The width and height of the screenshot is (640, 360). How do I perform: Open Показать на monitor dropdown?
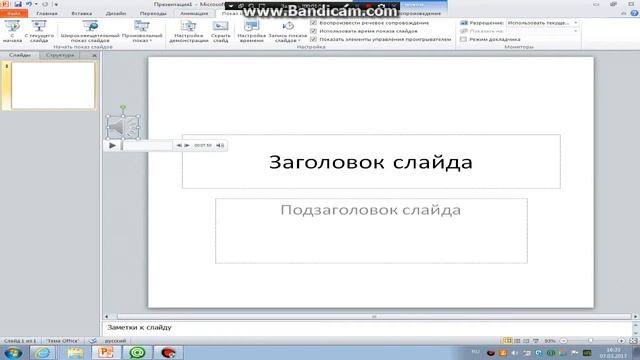[x=542, y=31]
